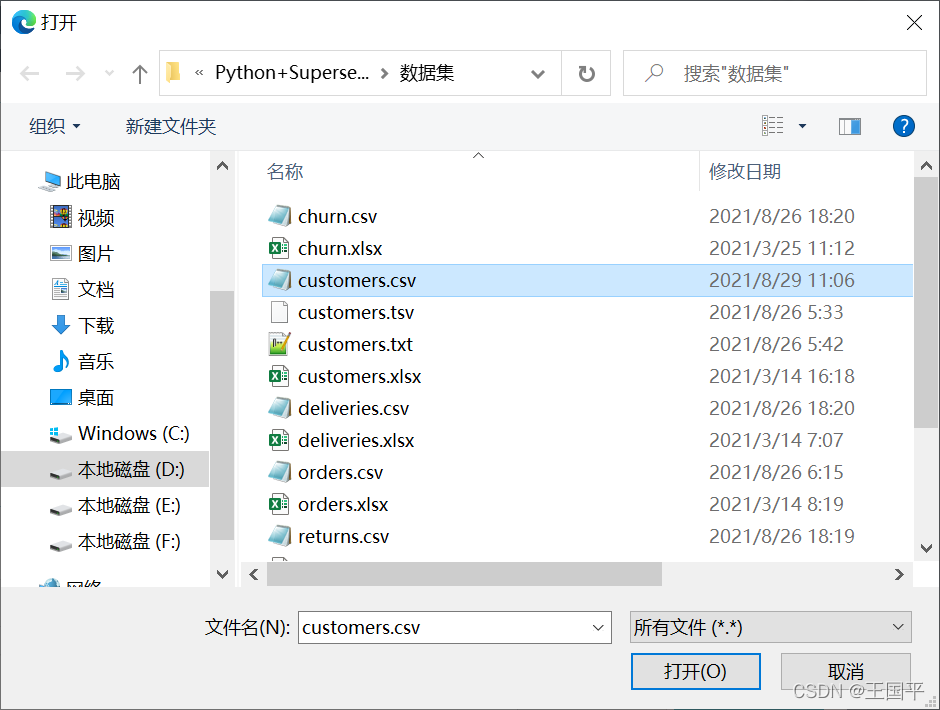This screenshot has height=710, width=940.
Task: Click the 打开(O) Open button
Action: click(695, 671)
